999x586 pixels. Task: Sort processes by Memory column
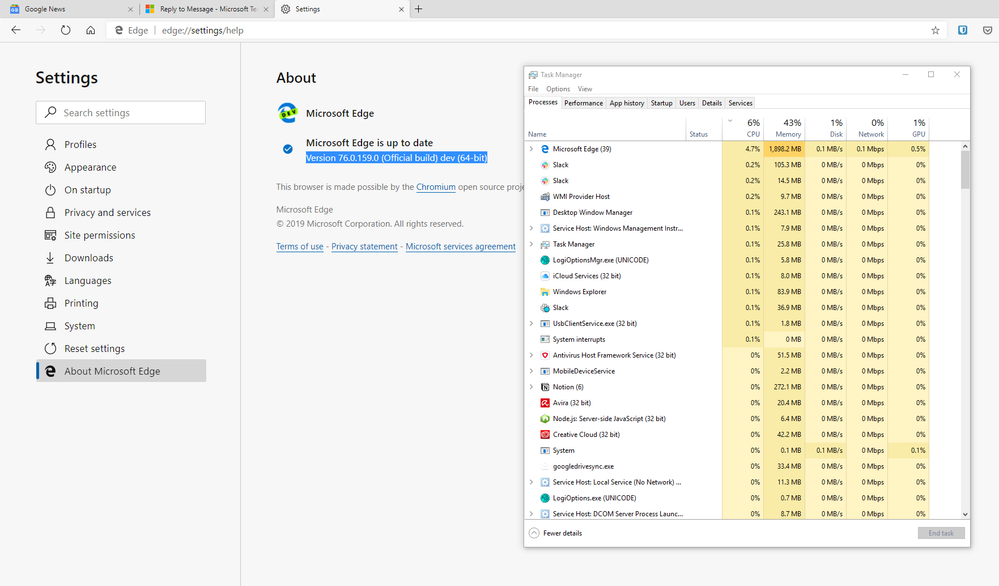click(x=784, y=127)
